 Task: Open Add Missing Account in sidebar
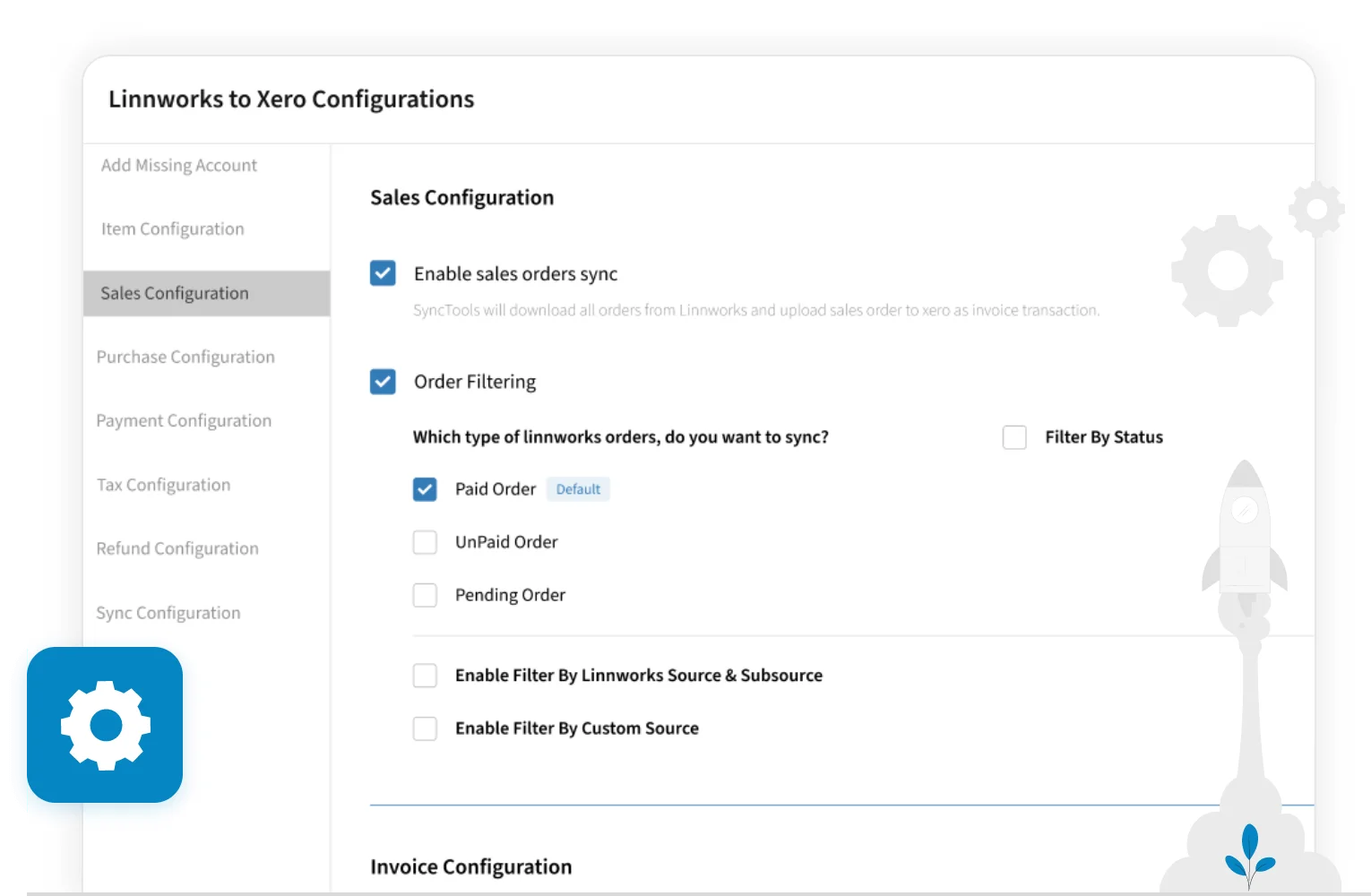coord(179,166)
